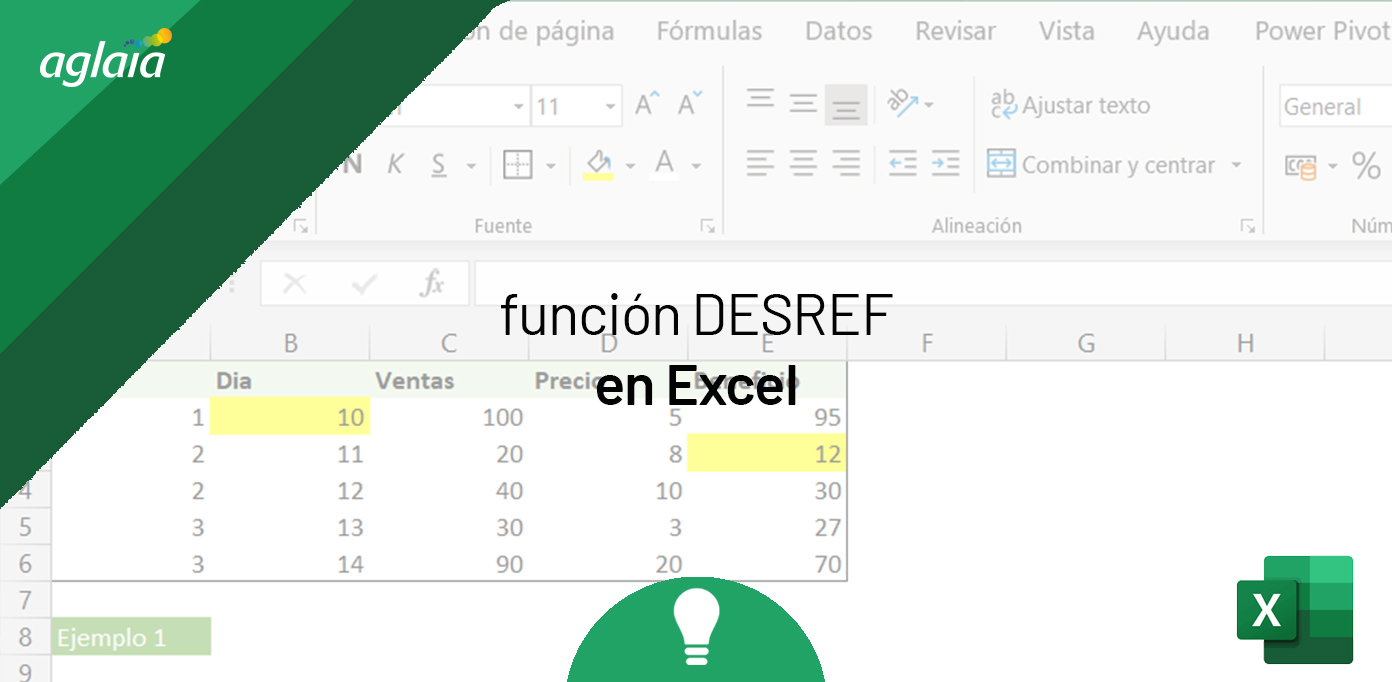1392x682 pixels.
Task: Switch to the Vista tab
Action: pyautogui.click(x=1066, y=31)
